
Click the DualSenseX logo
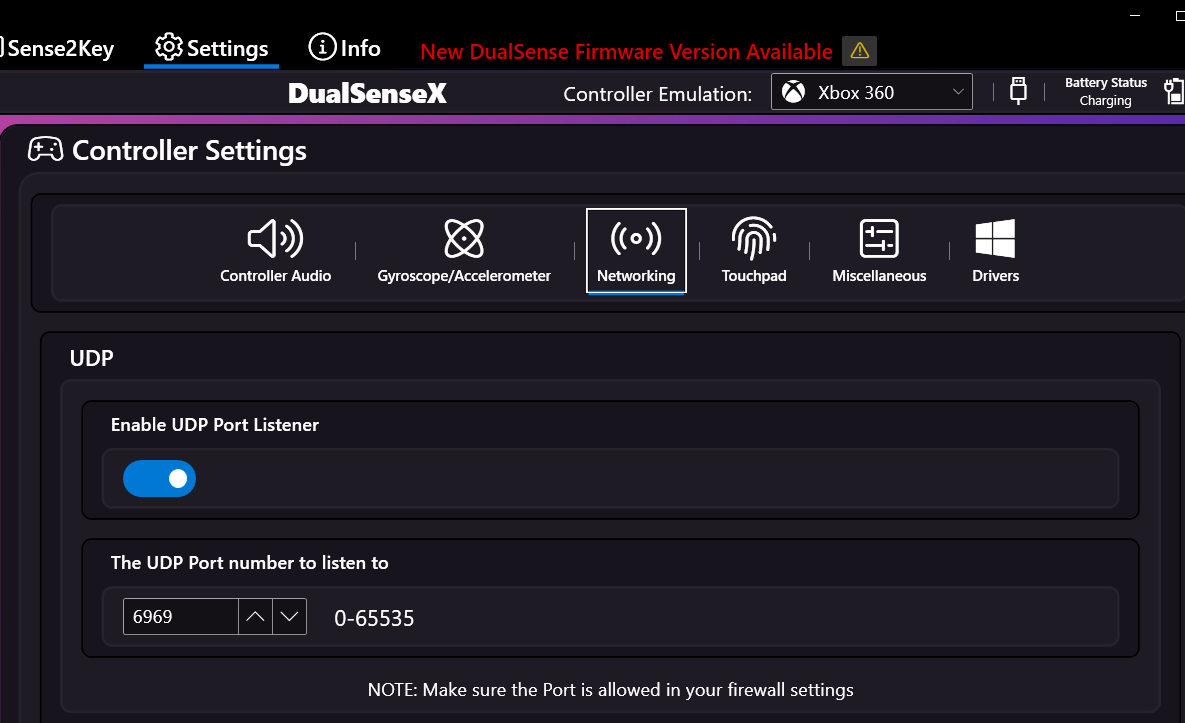coord(367,93)
